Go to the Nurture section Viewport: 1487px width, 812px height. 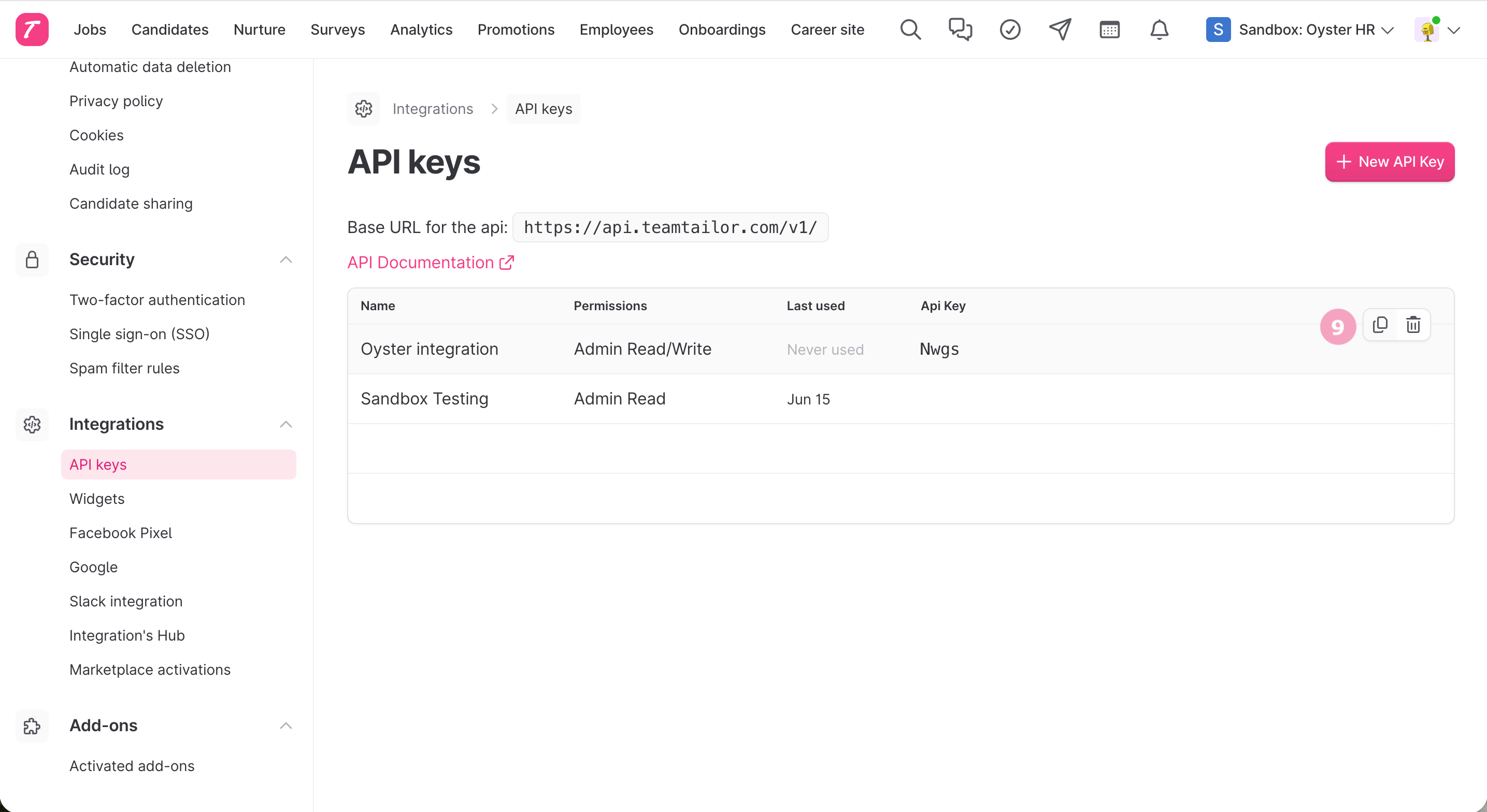click(x=259, y=30)
